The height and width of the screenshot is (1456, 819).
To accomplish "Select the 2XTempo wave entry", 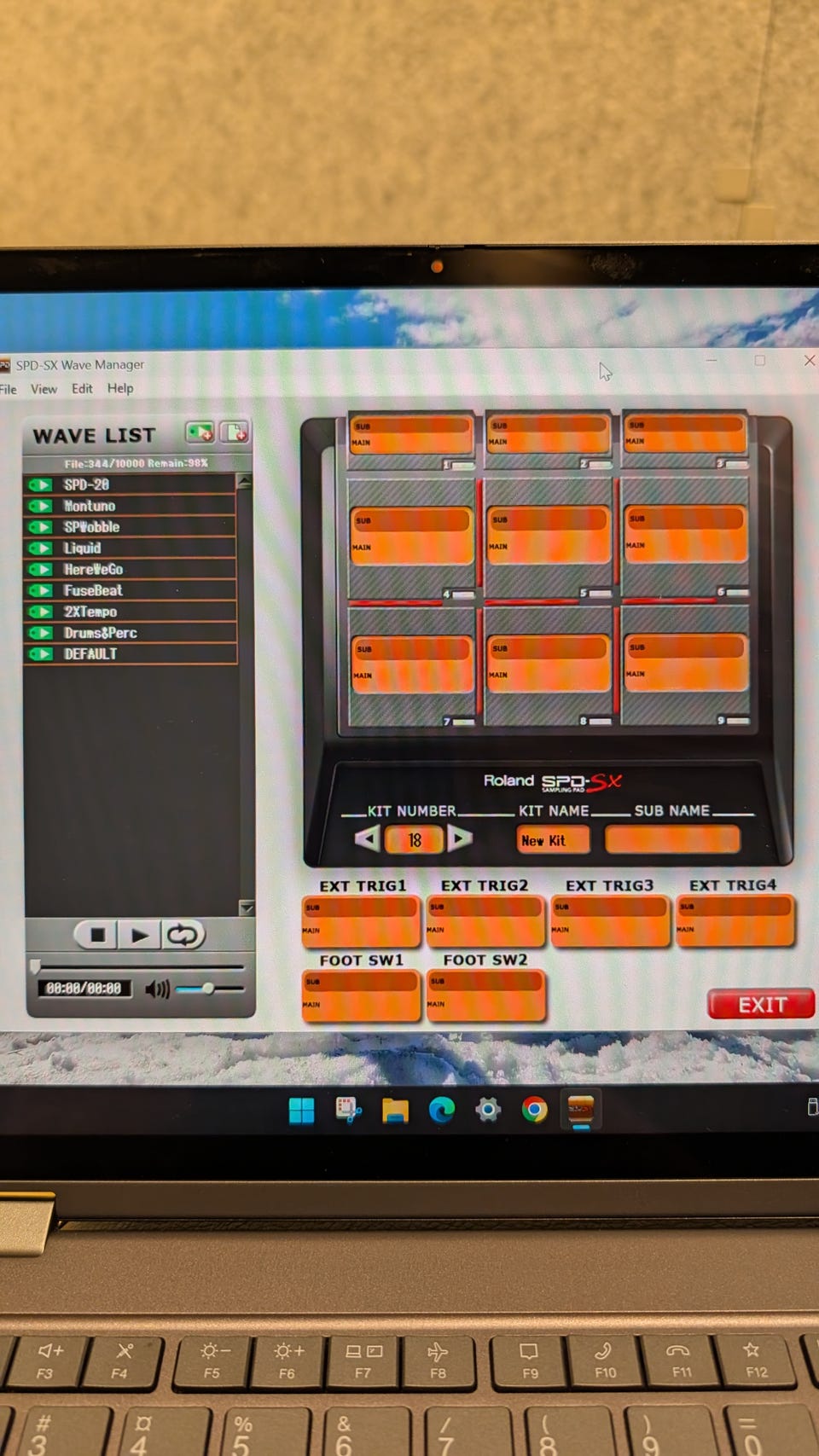I will pos(130,612).
